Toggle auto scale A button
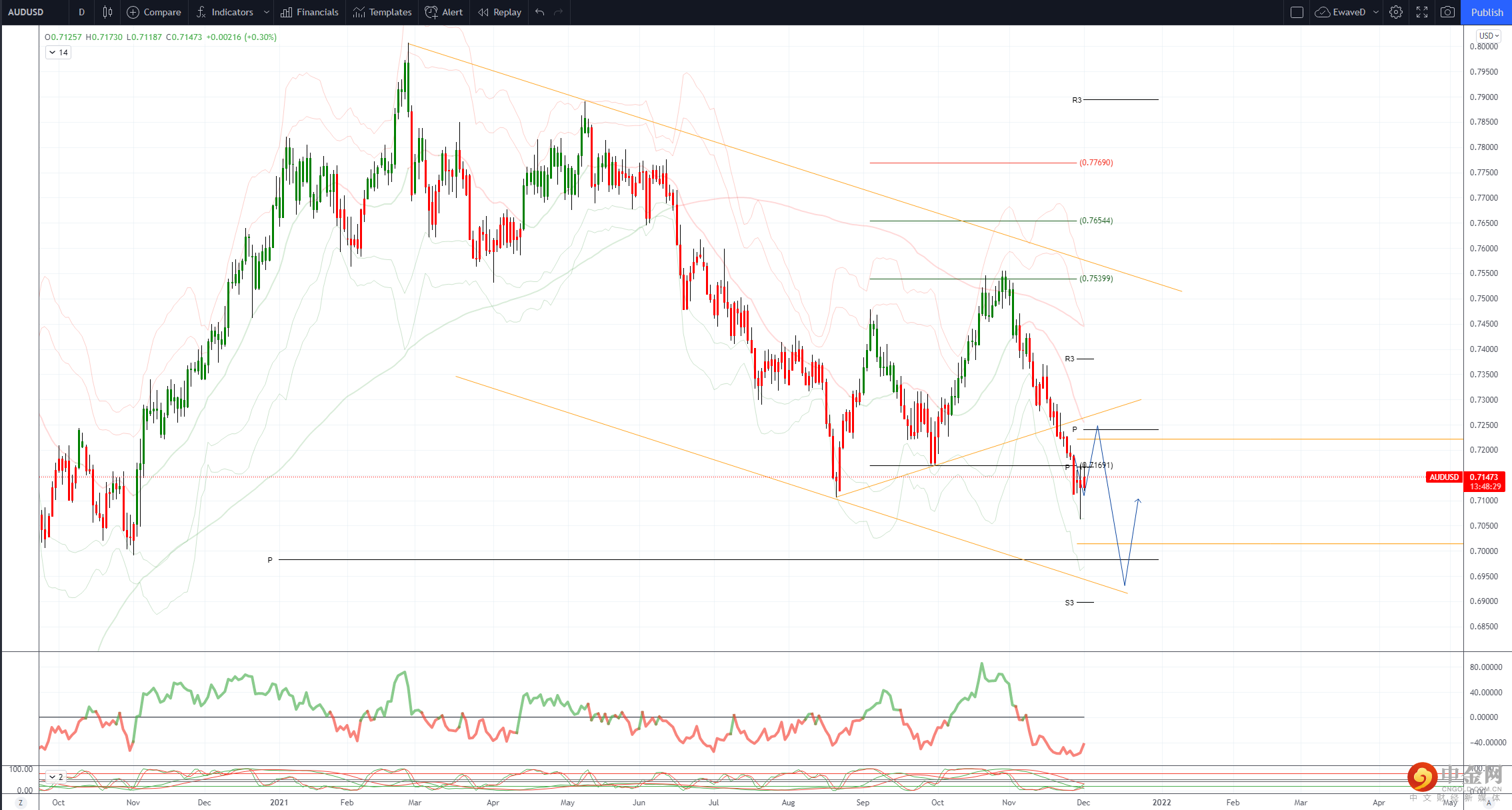 click(x=1489, y=803)
